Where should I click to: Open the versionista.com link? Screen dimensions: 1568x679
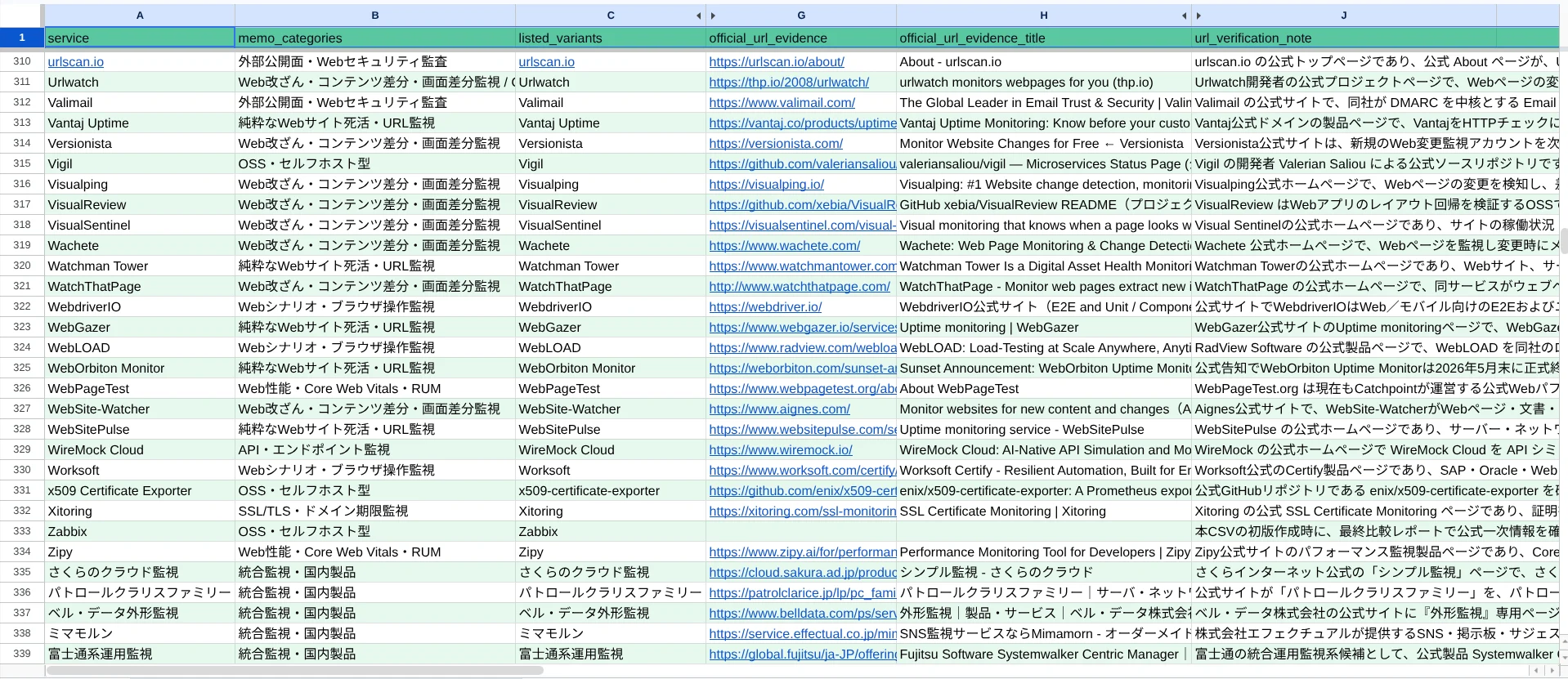tap(776, 143)
